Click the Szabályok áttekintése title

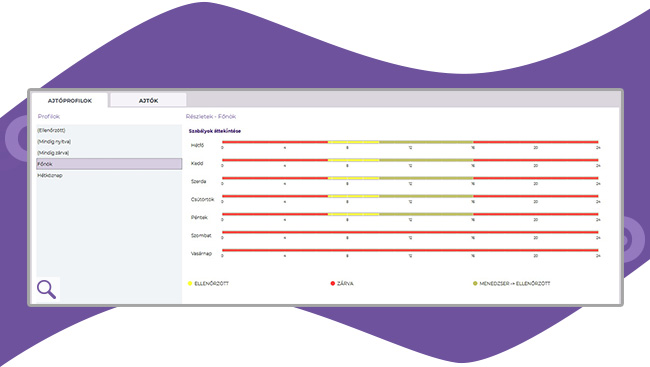click(x=215, y=131)
